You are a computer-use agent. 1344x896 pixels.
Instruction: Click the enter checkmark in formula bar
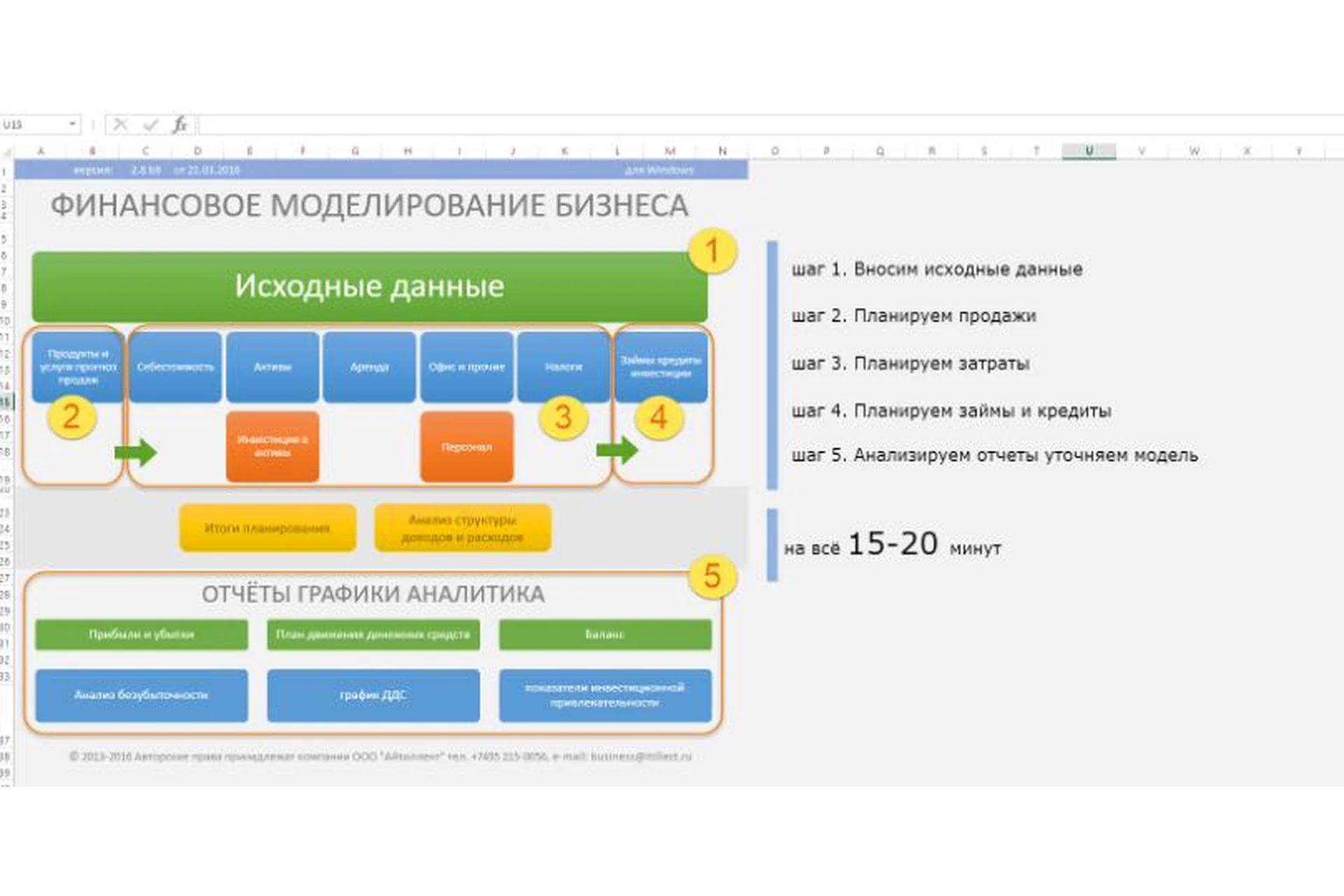[x=150, y=125]
